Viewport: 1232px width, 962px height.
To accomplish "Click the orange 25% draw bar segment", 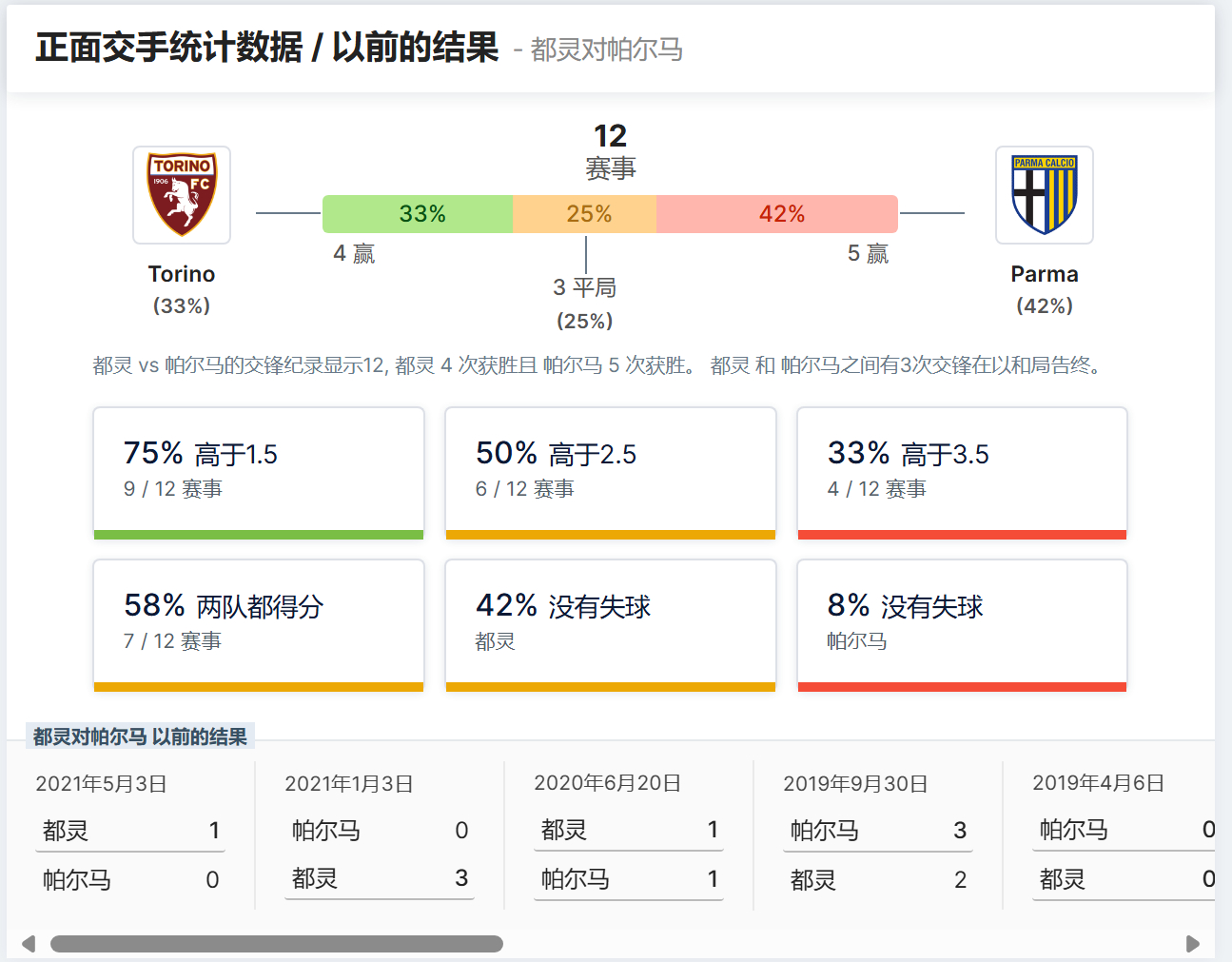I will [x=585, y=214].
